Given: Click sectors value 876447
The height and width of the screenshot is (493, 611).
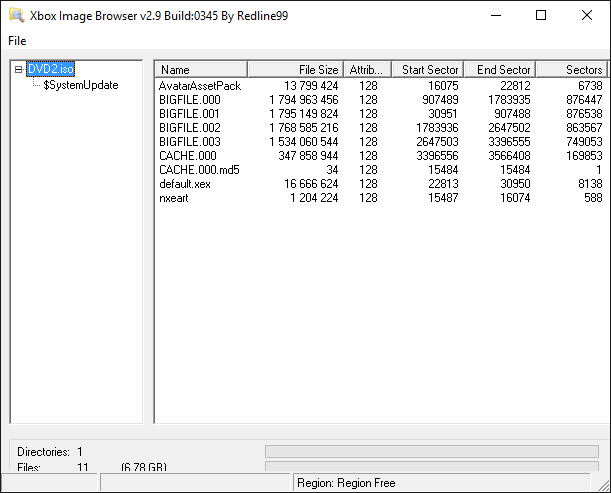Looking at the screenshot, I should coord(585,99).
